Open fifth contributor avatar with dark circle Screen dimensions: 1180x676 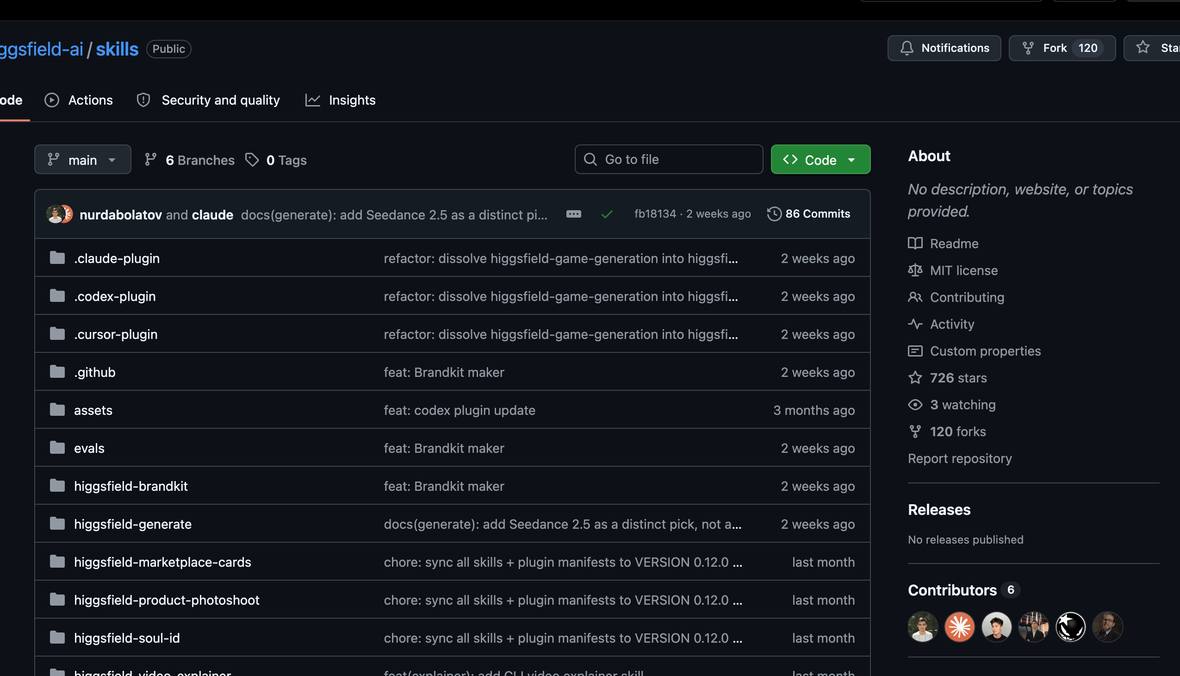pos(1070,626)
